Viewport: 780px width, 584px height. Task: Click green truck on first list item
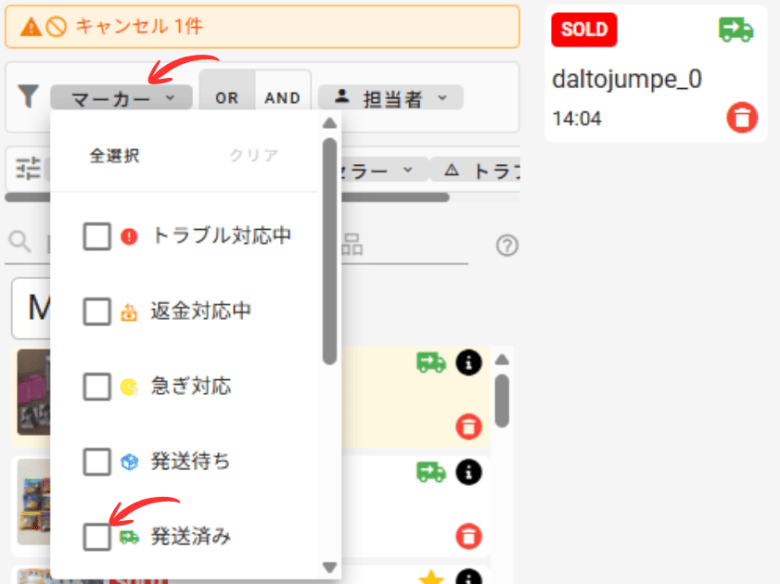coord(431,363)
